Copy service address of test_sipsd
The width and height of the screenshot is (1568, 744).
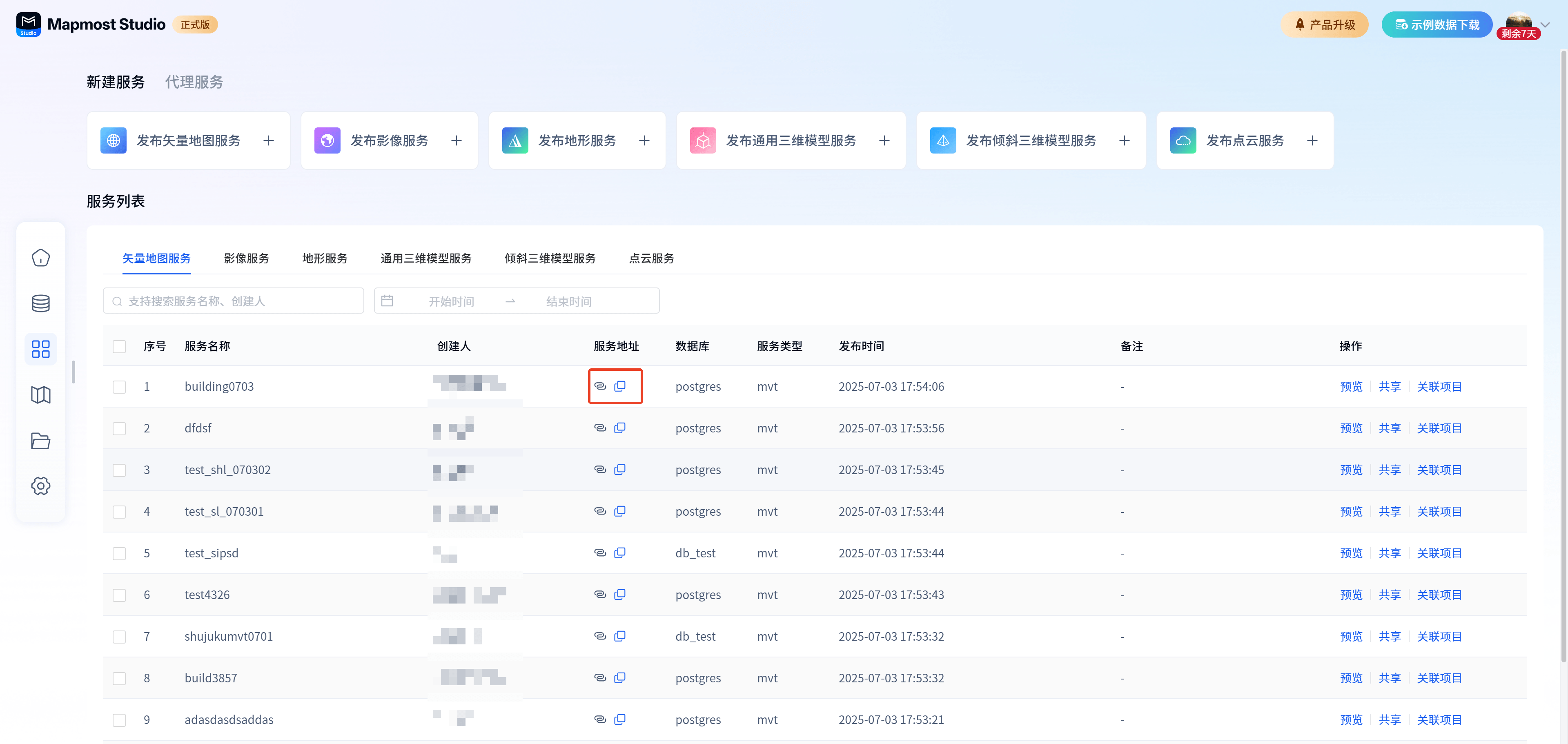[x=620, y=553]
